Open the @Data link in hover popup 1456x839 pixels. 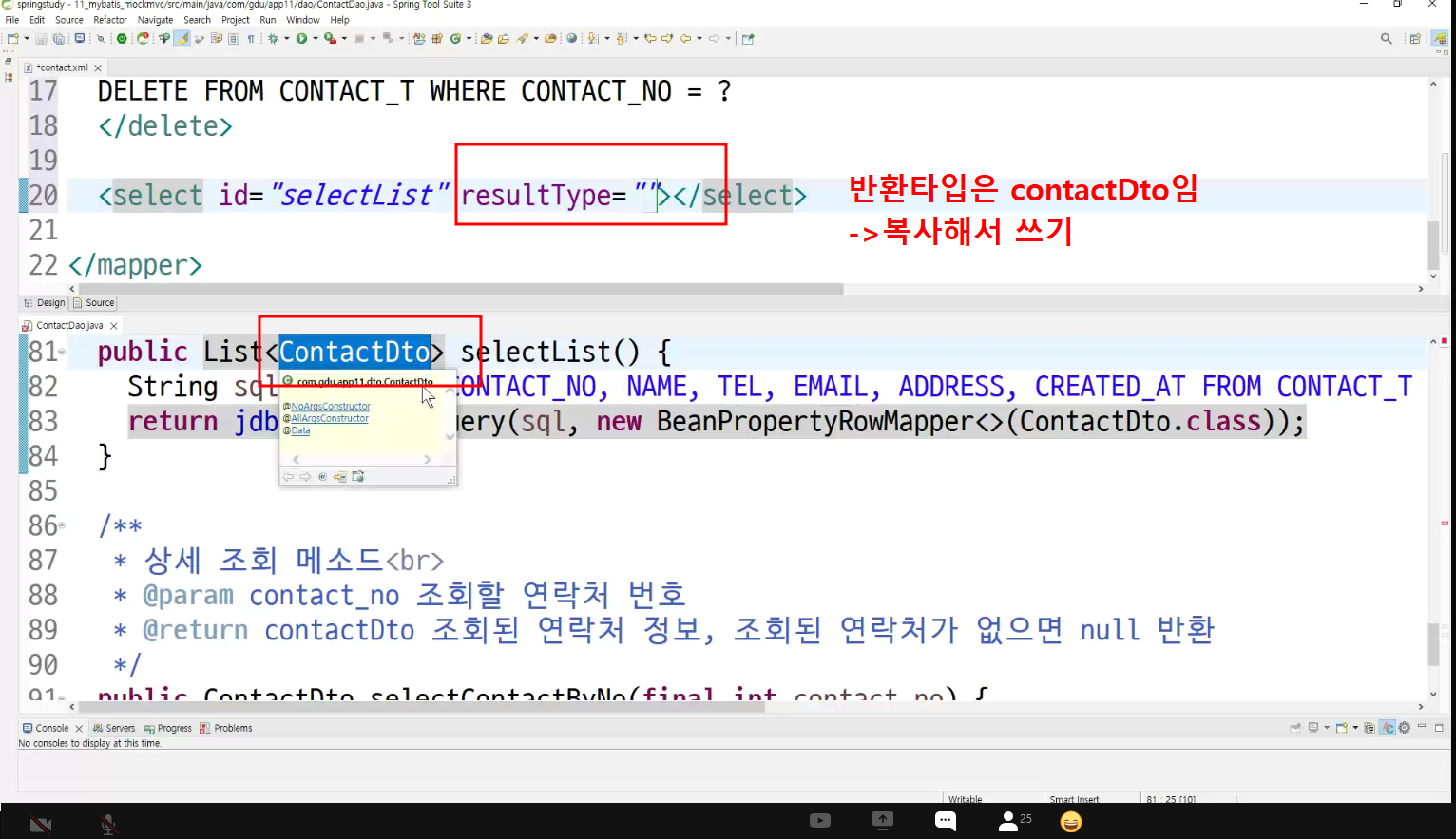300,431
